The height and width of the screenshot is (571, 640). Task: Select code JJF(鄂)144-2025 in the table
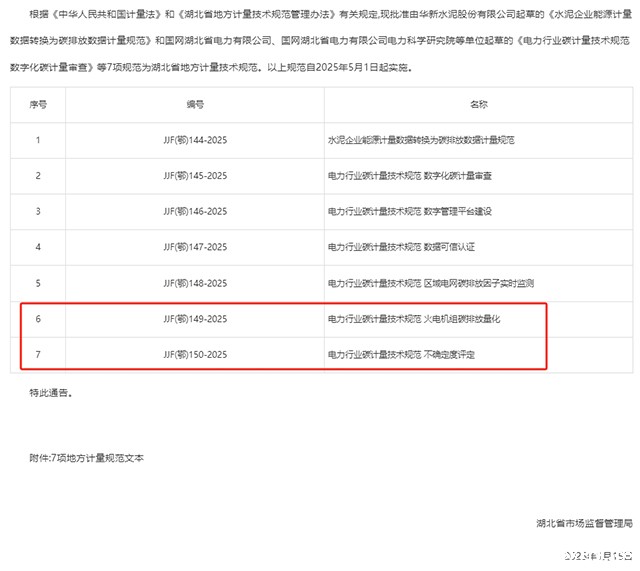(x=195, y=140)
